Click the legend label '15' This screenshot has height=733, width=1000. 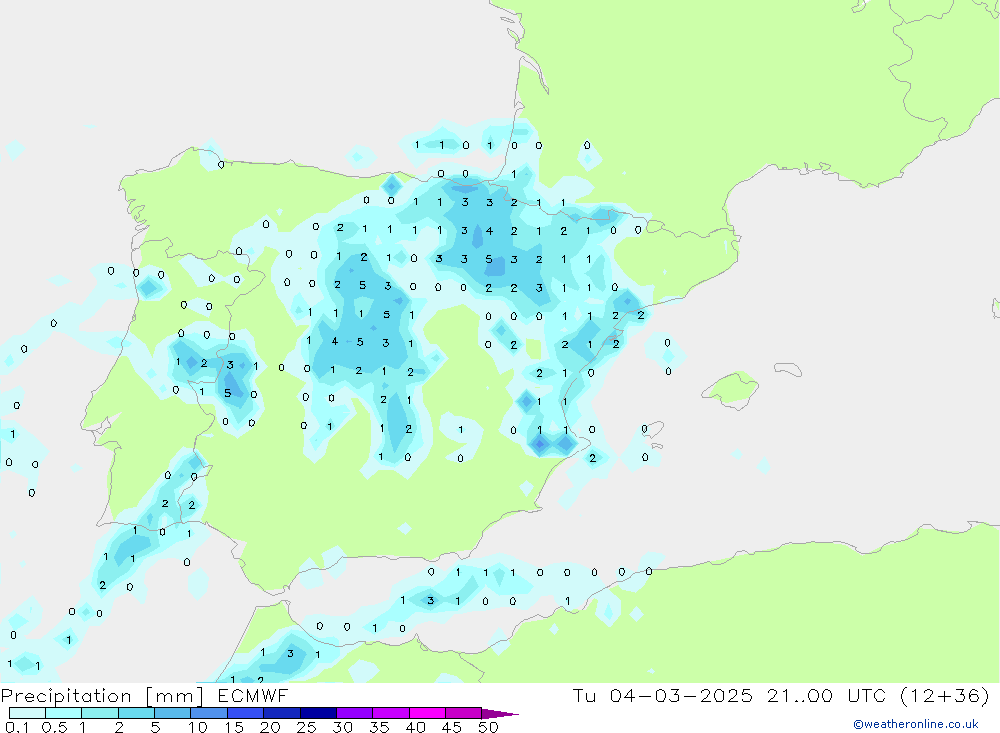[234, 727]
